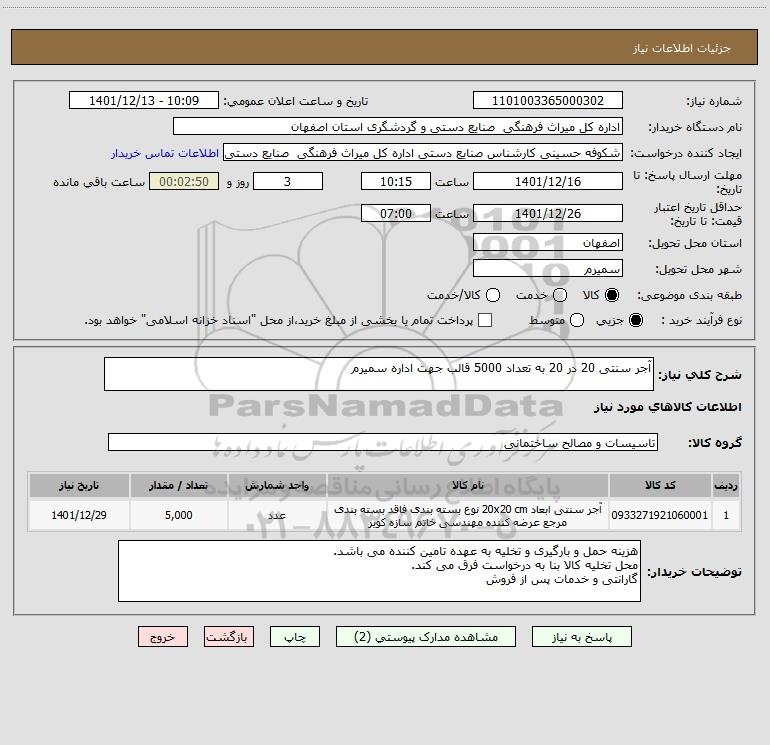Click the response deadline time 10:15
770x745 pixels.
[x=396, y=181]
